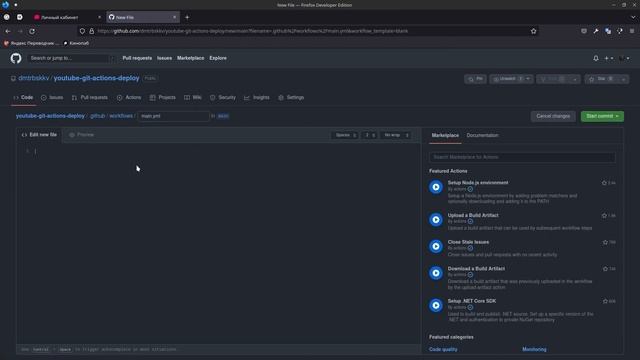Switch to the Issues repository tab
640x360 pixels.
pyautogui.click(x=52, y=98)
